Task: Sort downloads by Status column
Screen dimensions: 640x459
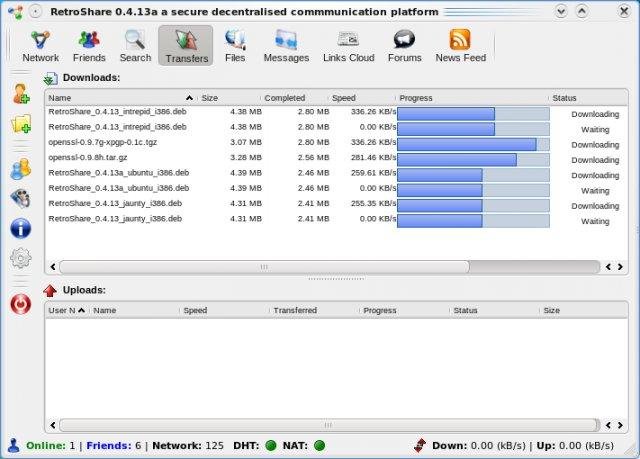Action: [x=588, y=98]
